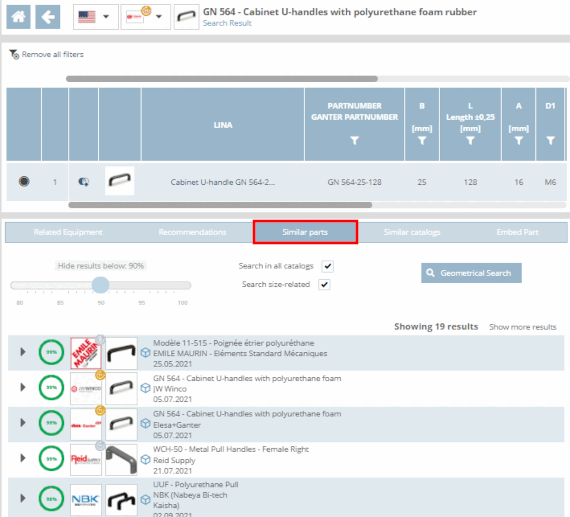Select the radio button for row 1
The image size is (570, 517).
(24, 181)
